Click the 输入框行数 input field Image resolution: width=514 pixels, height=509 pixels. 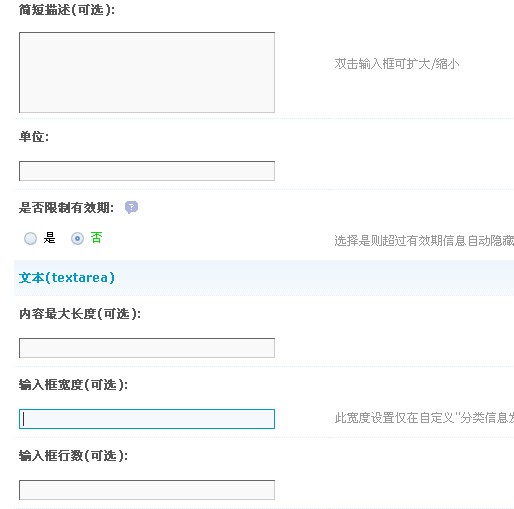147,490
